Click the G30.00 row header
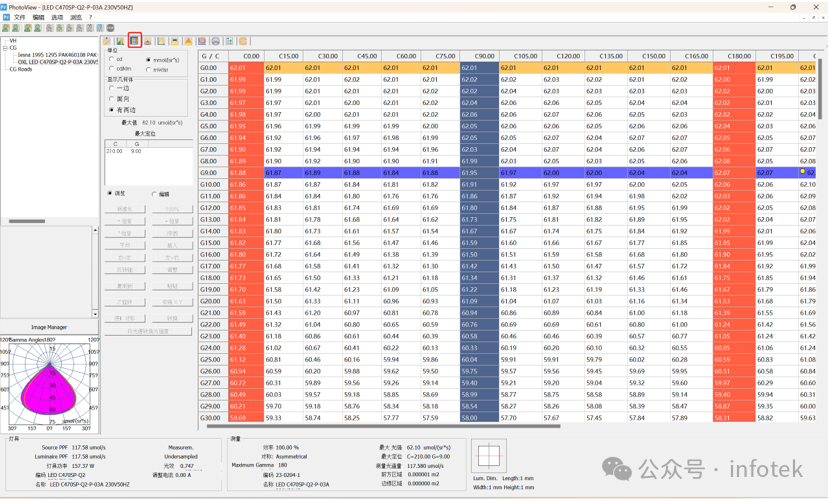This screenshot has height=502, width=829. pyautogui.click(x=214, y=417)
